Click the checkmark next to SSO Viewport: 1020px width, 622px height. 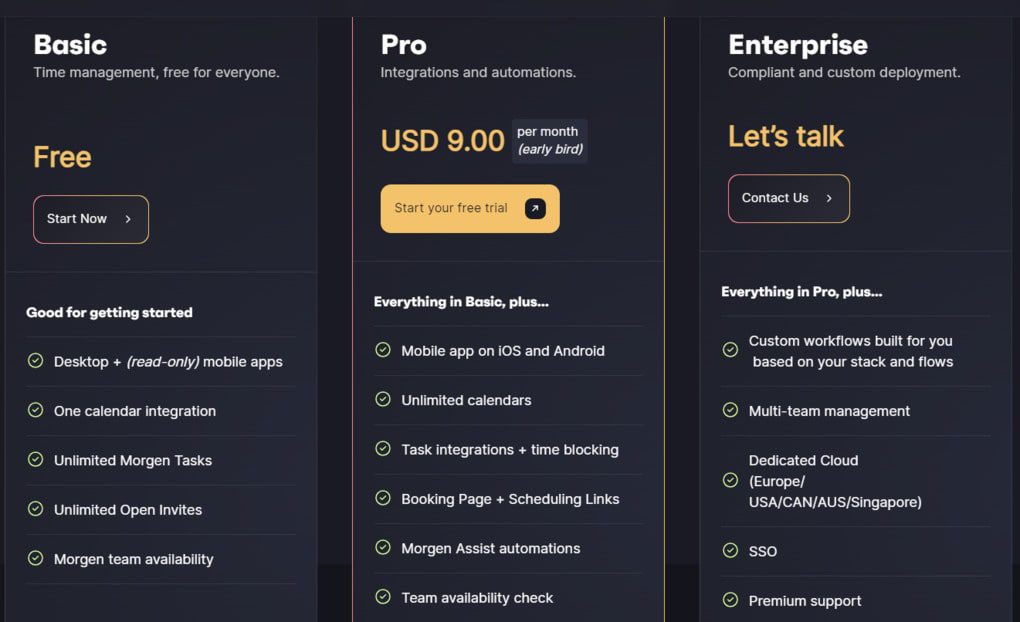click(729, 551)
